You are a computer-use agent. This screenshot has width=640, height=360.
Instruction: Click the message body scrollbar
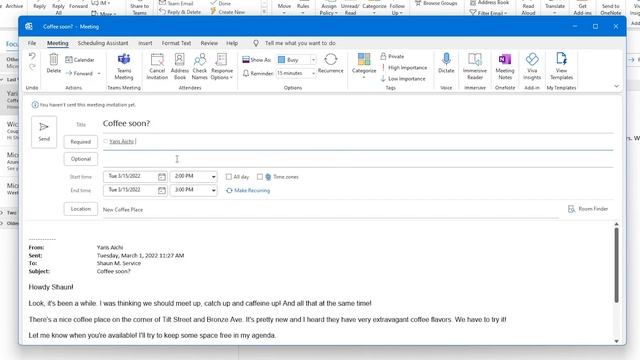616,265
